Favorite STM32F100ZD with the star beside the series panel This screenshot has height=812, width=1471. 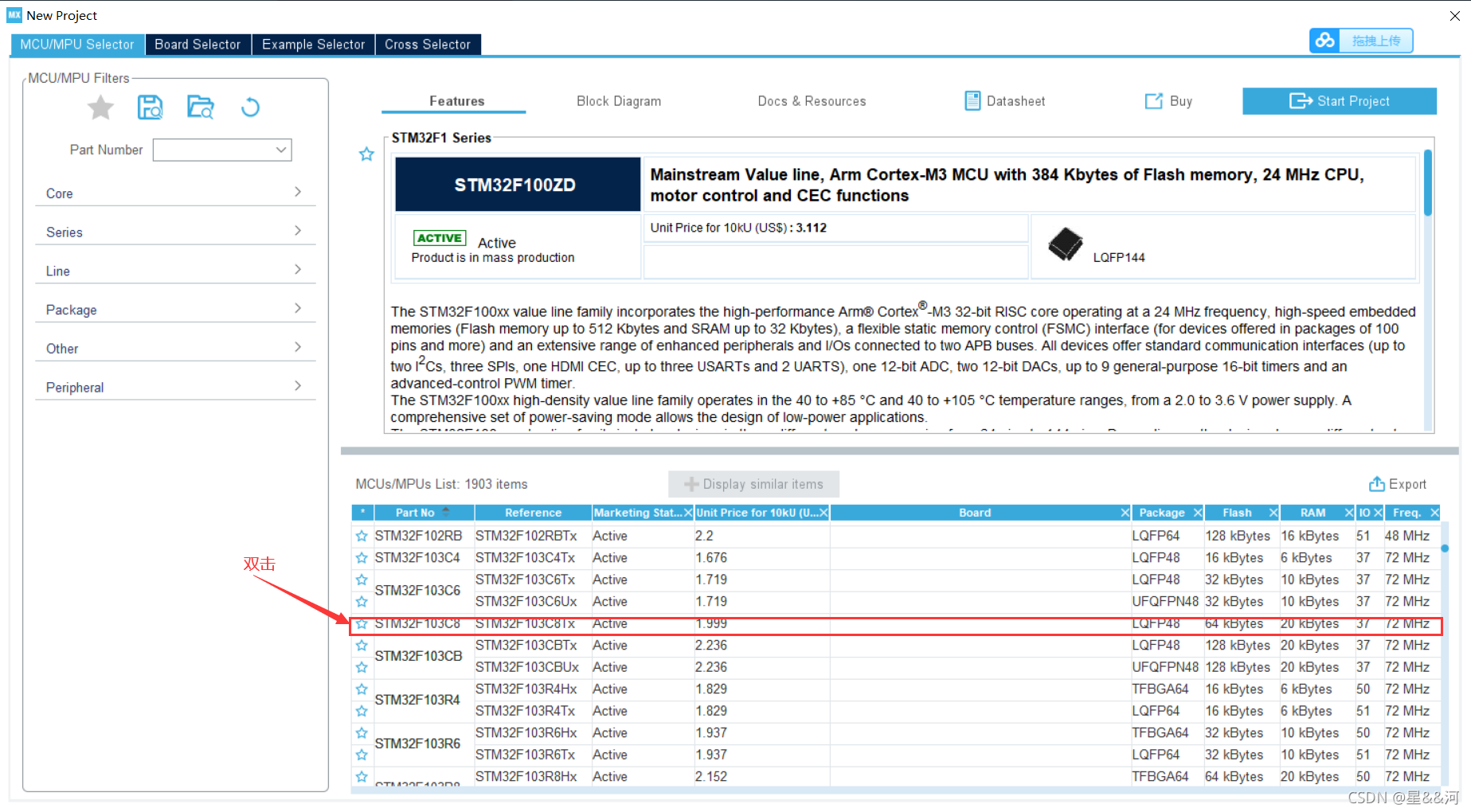coord(366,154)
